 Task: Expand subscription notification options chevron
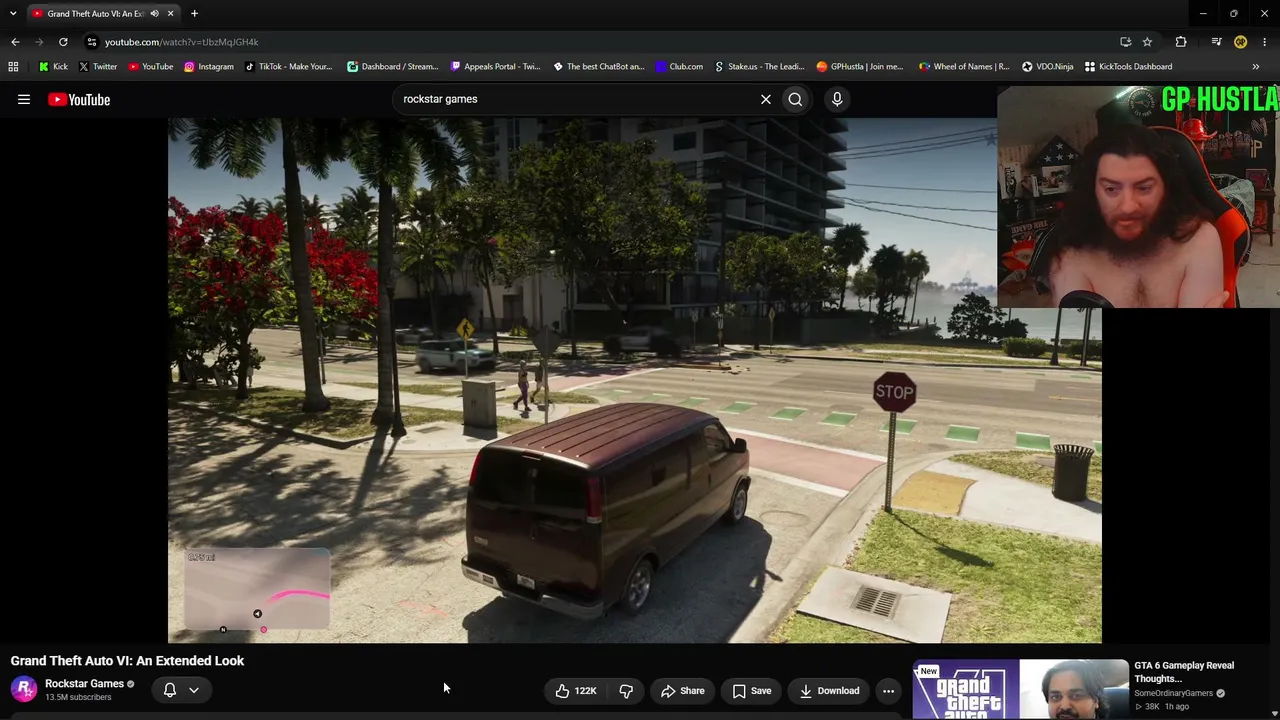pos(194,690)
